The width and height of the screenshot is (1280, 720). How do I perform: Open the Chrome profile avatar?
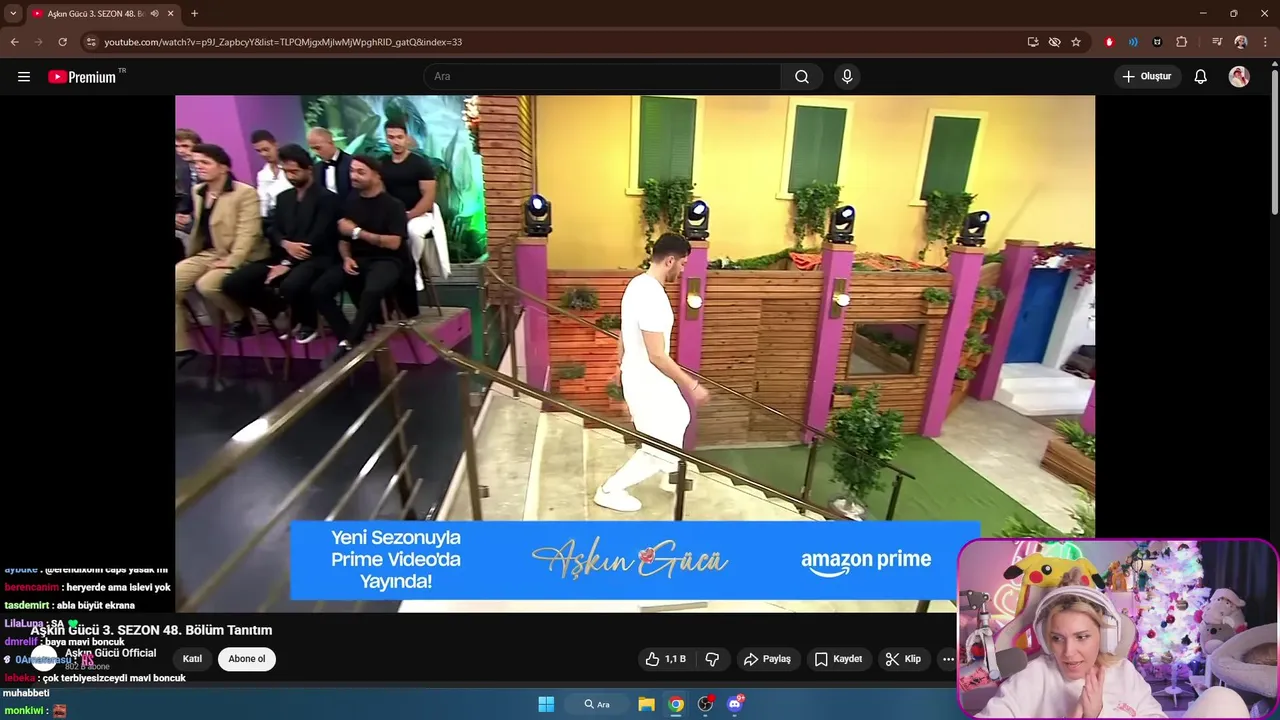click(1241, 42)
